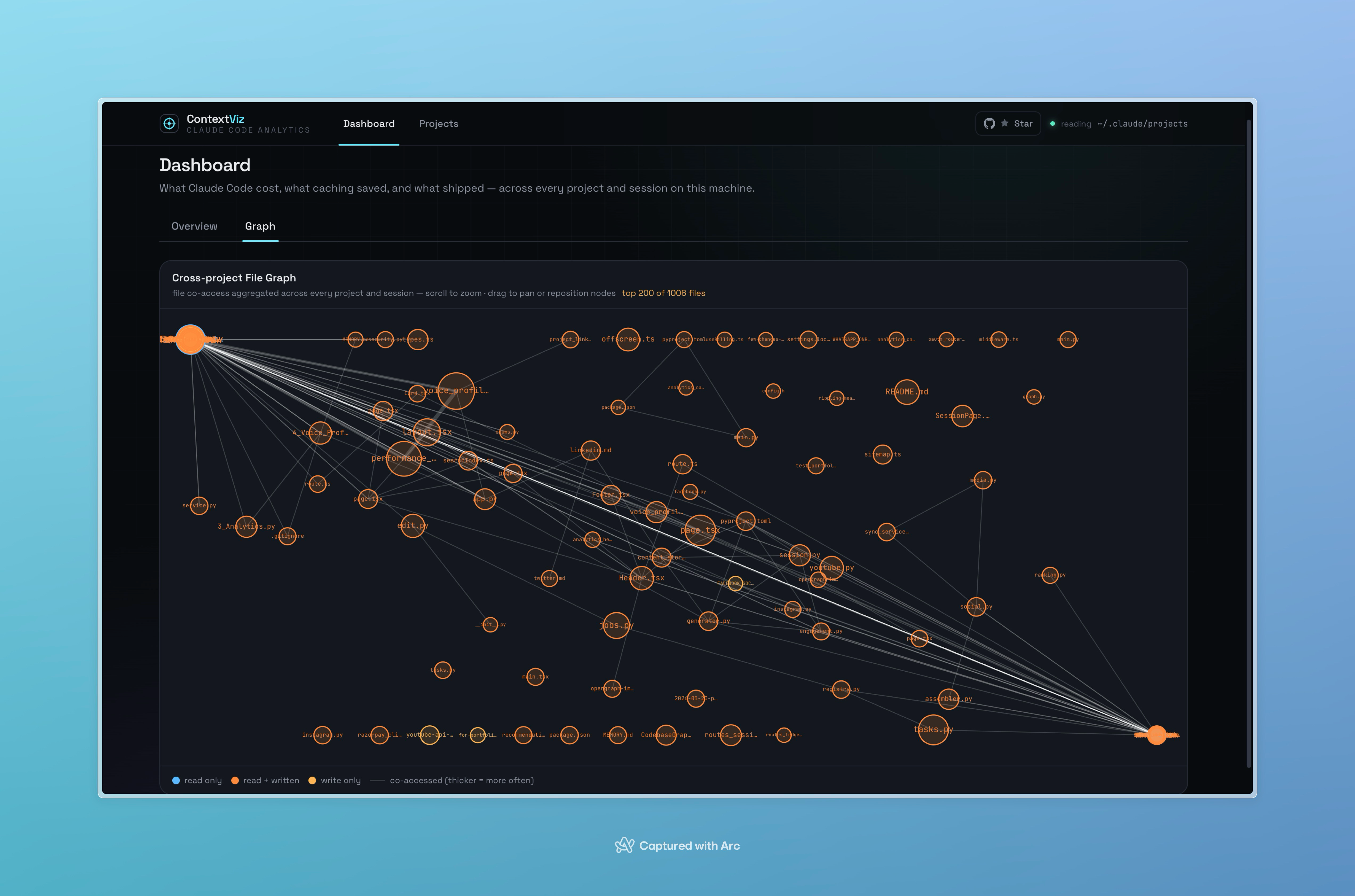Select the edit.py node
The image size is (1355, 896).
coord(412,525)
